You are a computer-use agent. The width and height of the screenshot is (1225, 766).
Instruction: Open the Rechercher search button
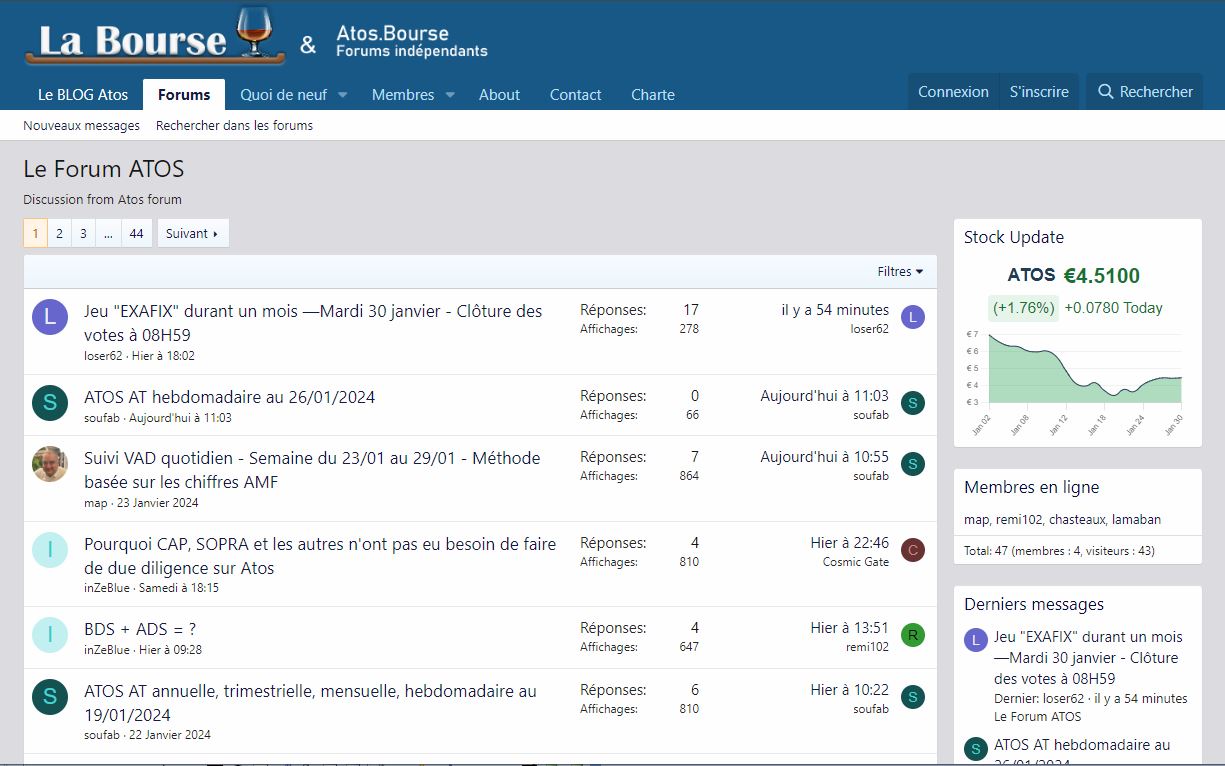click(x=1145, y=92)
